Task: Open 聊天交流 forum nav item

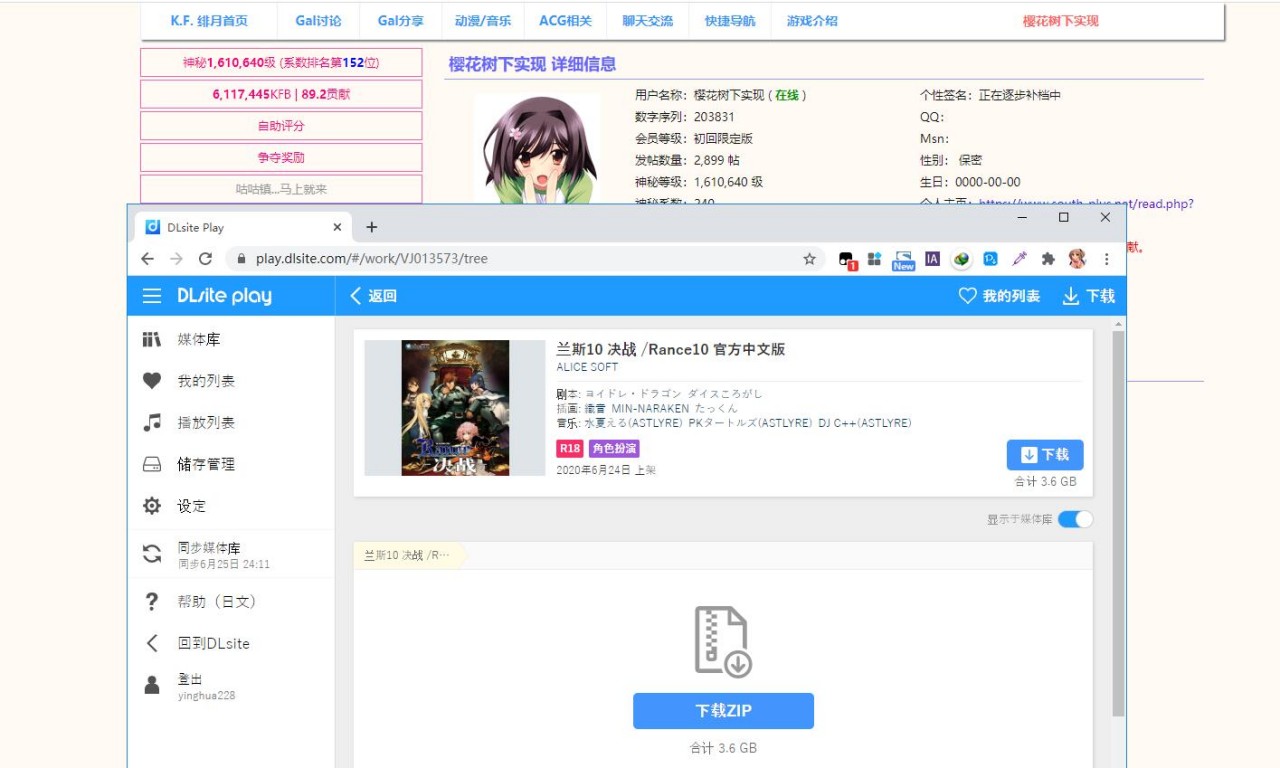Action: [x=647, y=21]
